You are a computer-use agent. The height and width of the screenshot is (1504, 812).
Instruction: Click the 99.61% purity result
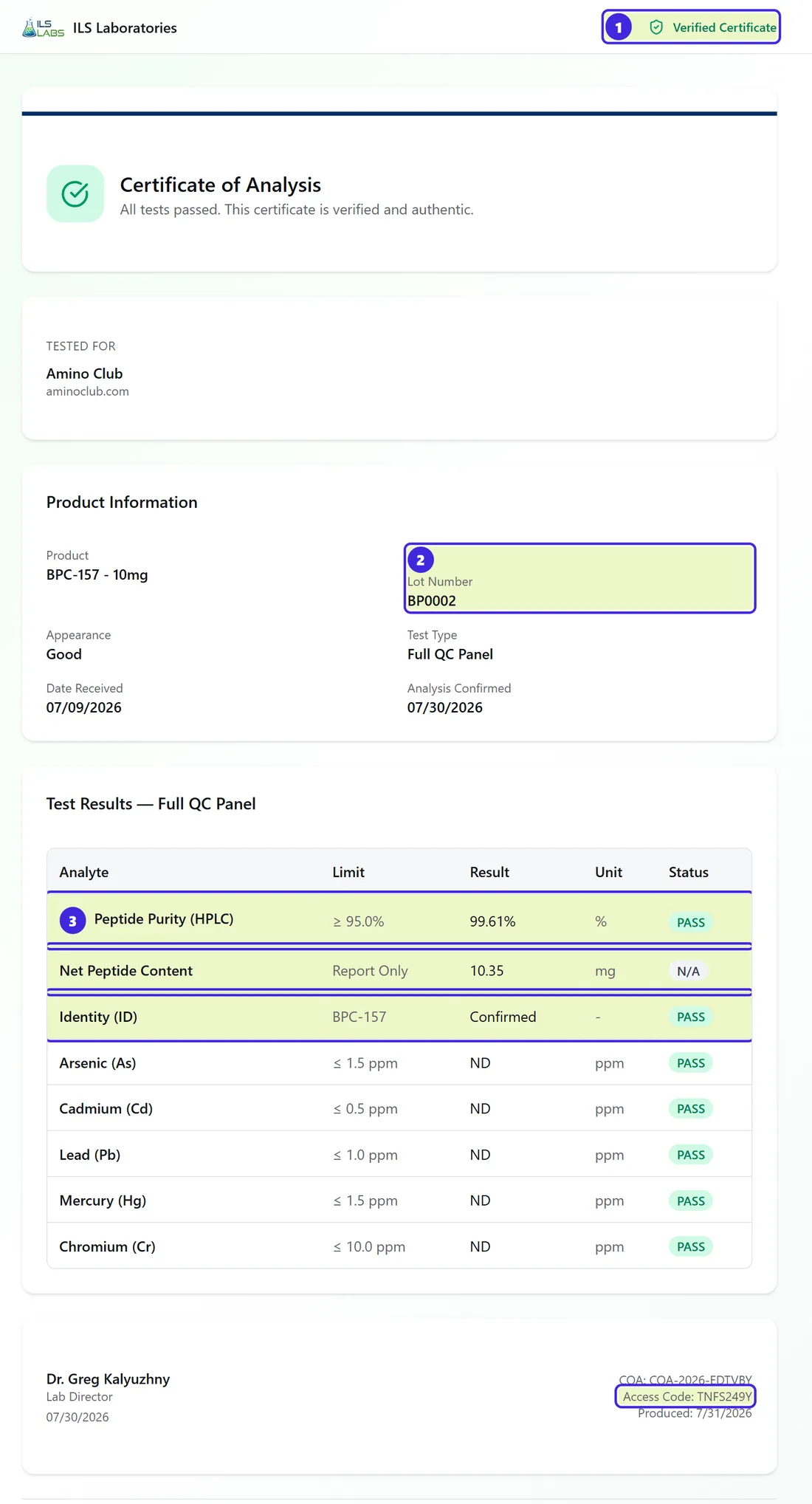tap(492, 921)
